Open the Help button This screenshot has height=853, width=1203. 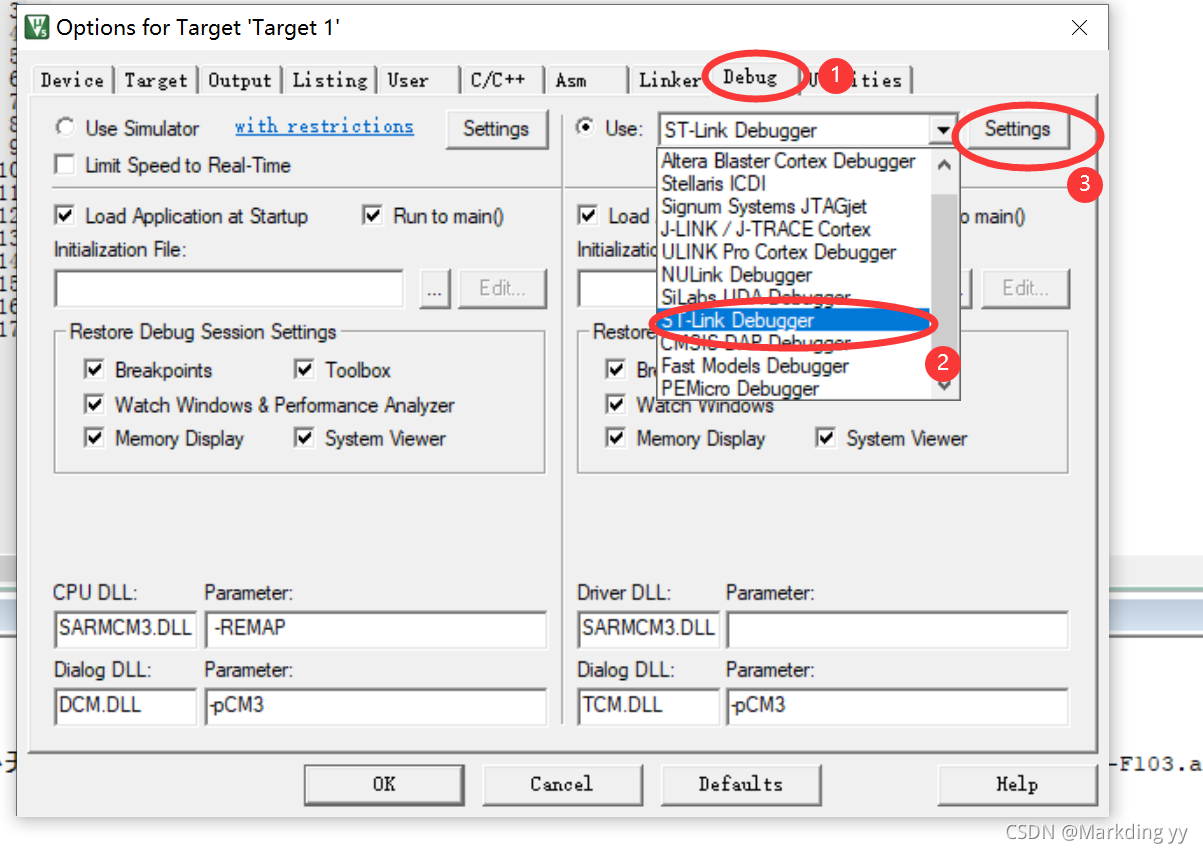(x=1017, y=784)
